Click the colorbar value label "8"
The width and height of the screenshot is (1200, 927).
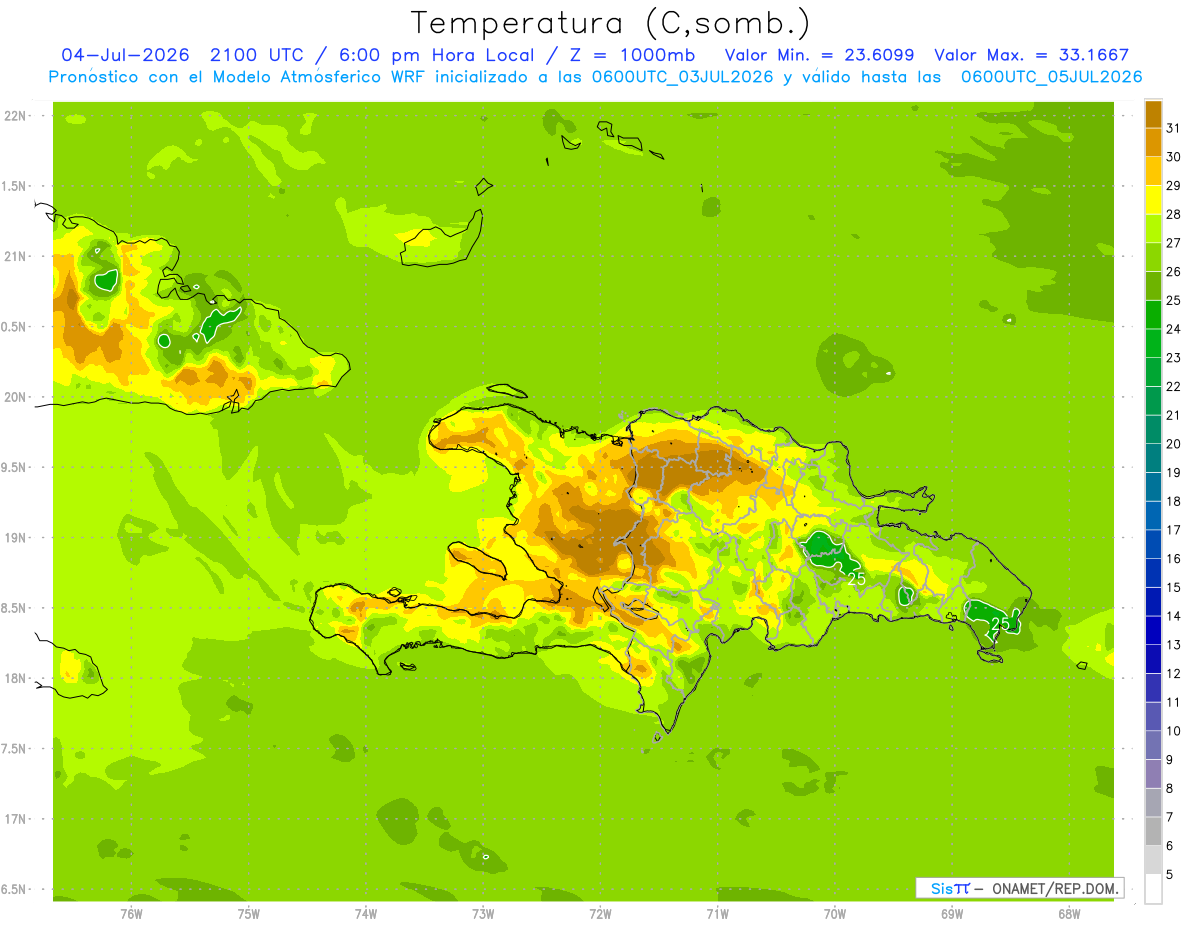(x=1170, y=789)
